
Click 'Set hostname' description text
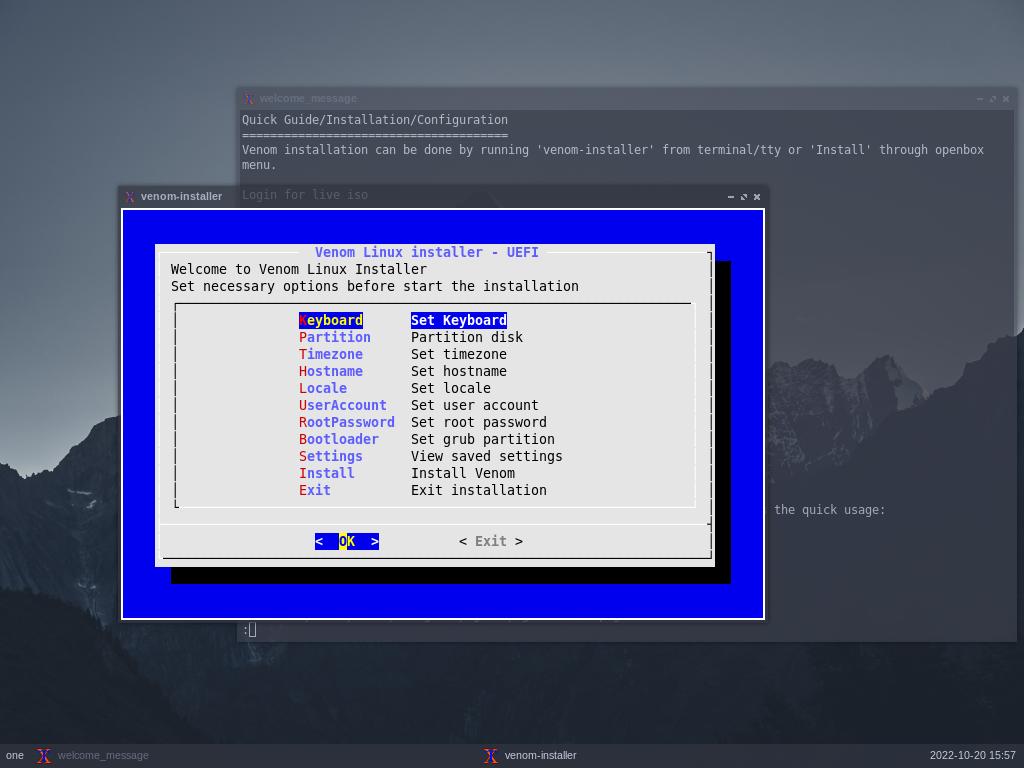click(x=458, y=371)
